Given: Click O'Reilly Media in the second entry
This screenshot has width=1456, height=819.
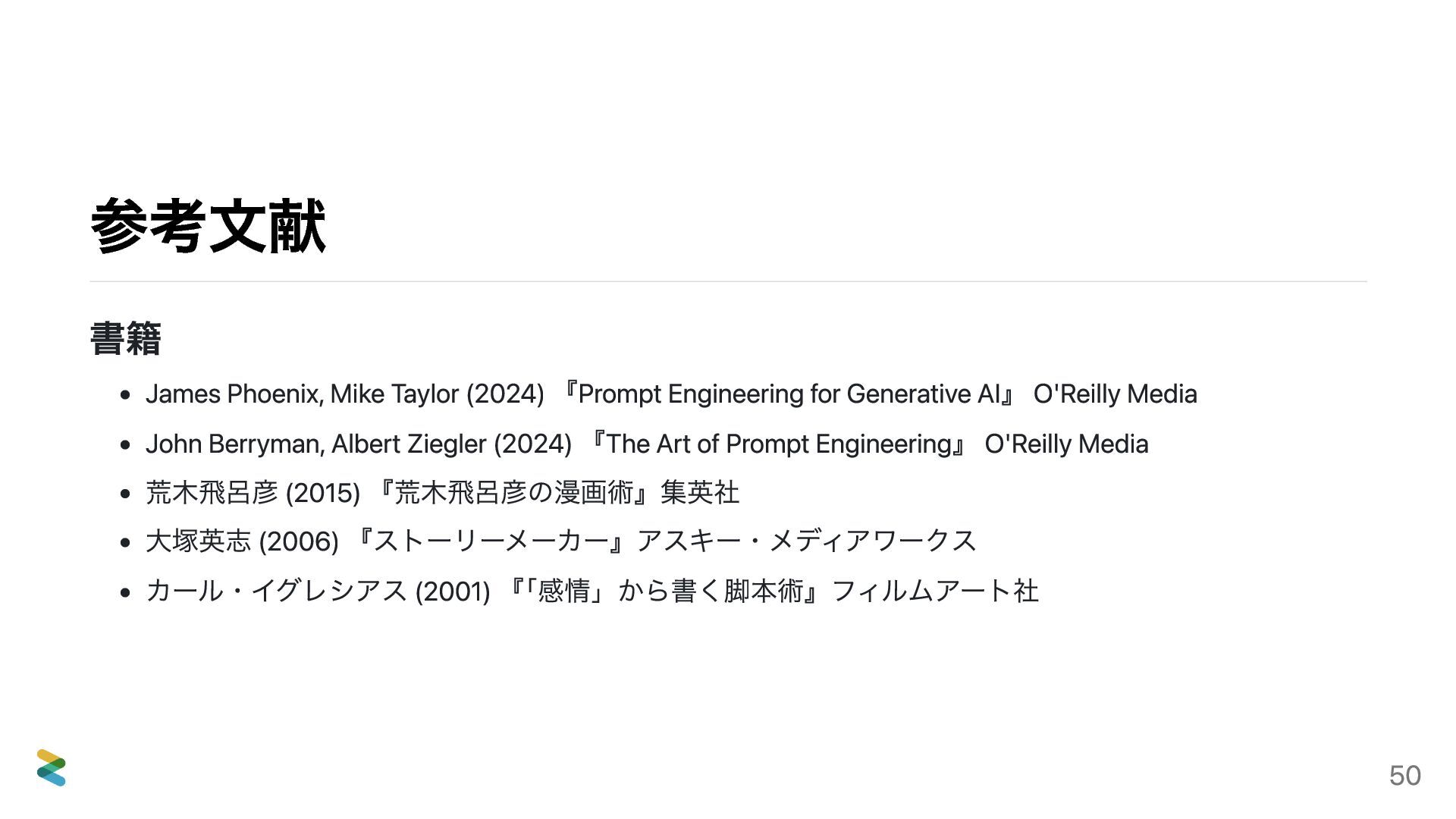Looking at the screenshot, I should click(x=1066, y=444).
